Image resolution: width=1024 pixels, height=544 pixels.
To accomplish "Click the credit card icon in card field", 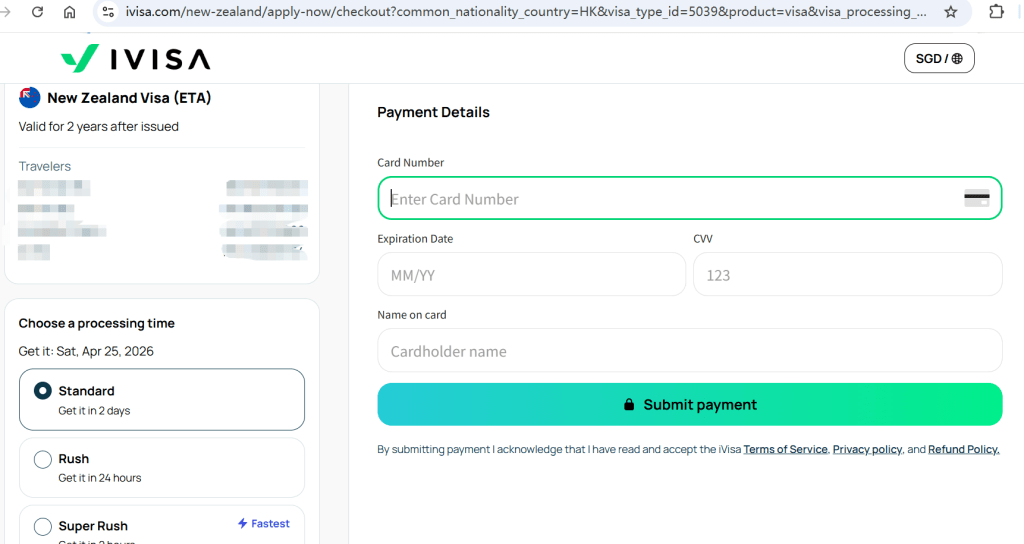I will pyautogui.click(x=976, y=198).
